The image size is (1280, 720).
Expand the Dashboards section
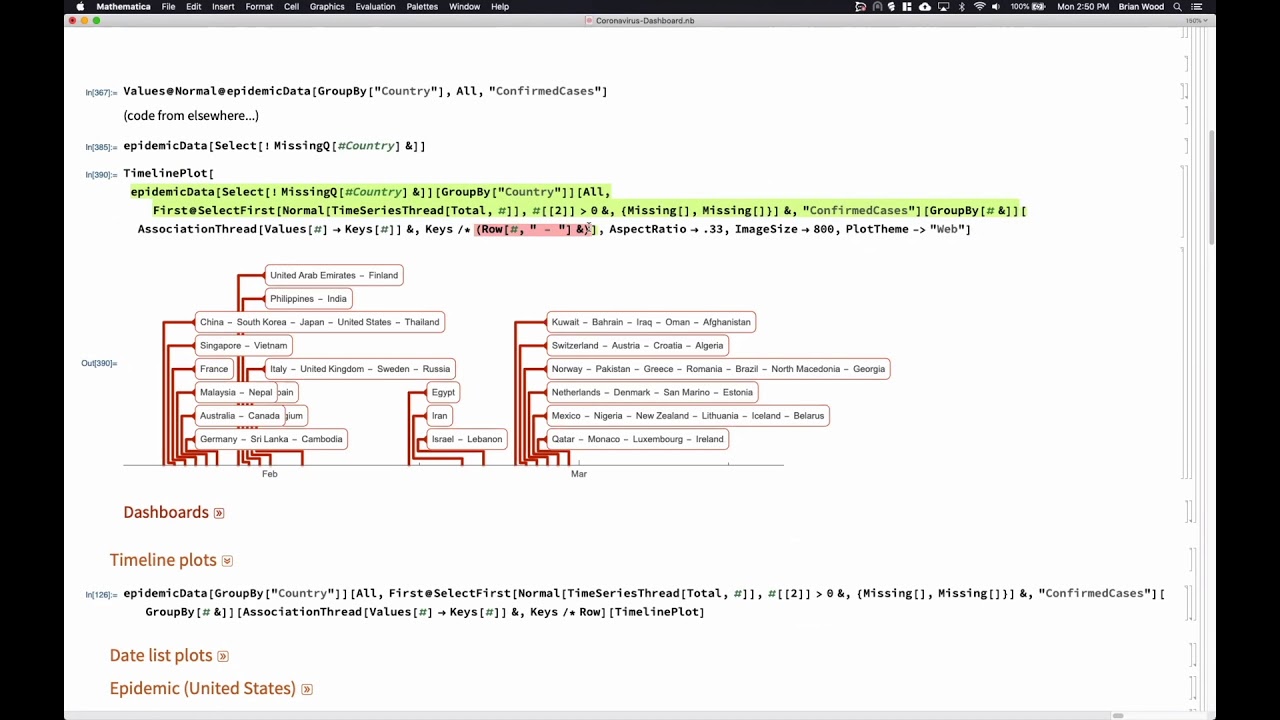pyautogui.click(x=219, y=513)
